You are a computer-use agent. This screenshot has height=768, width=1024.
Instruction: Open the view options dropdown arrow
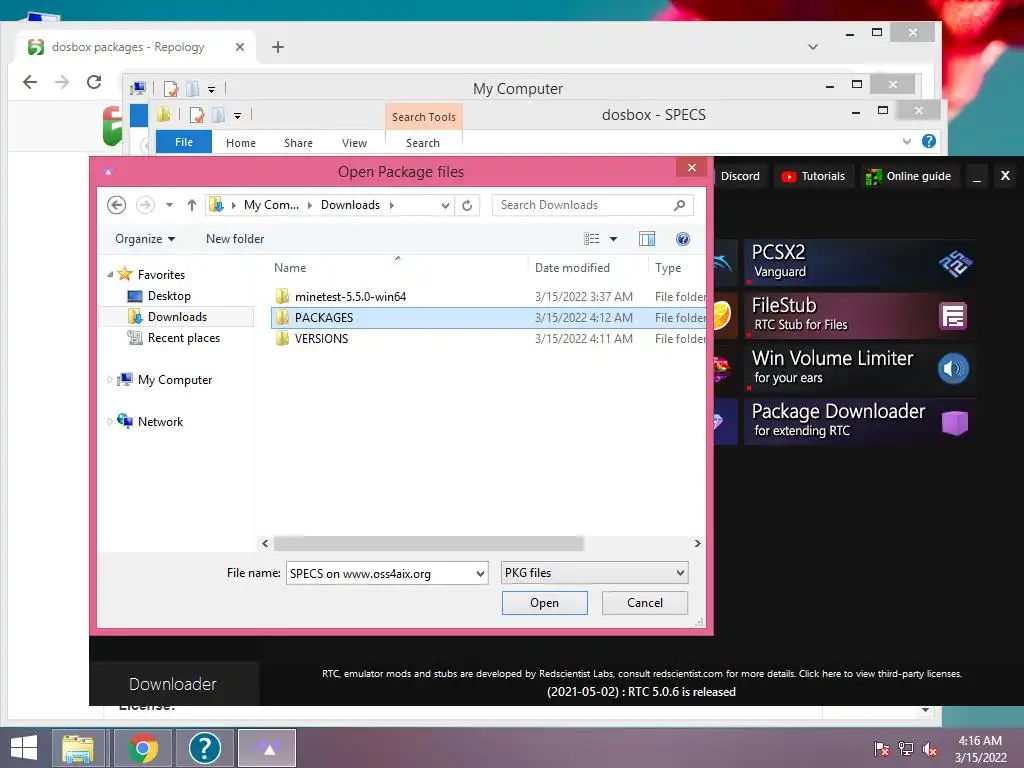[x=613, y=239]
